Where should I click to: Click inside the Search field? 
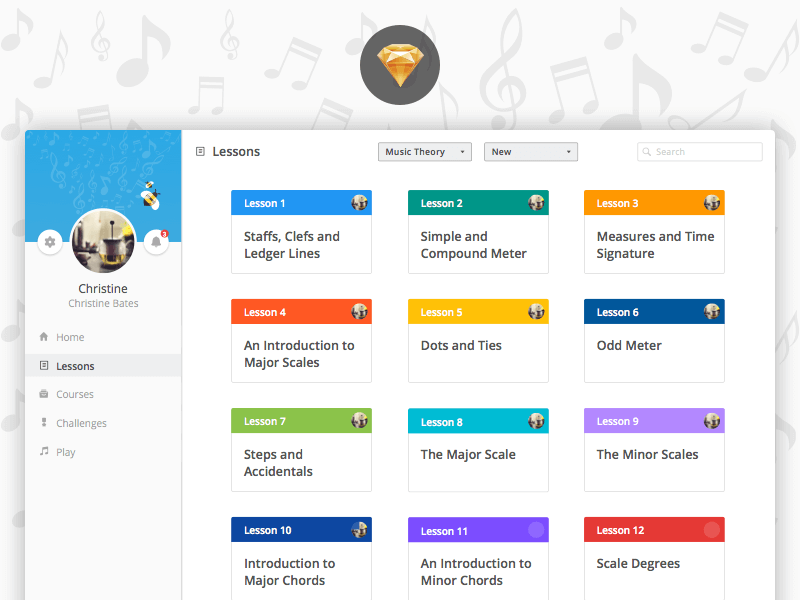tap(700, 151)
